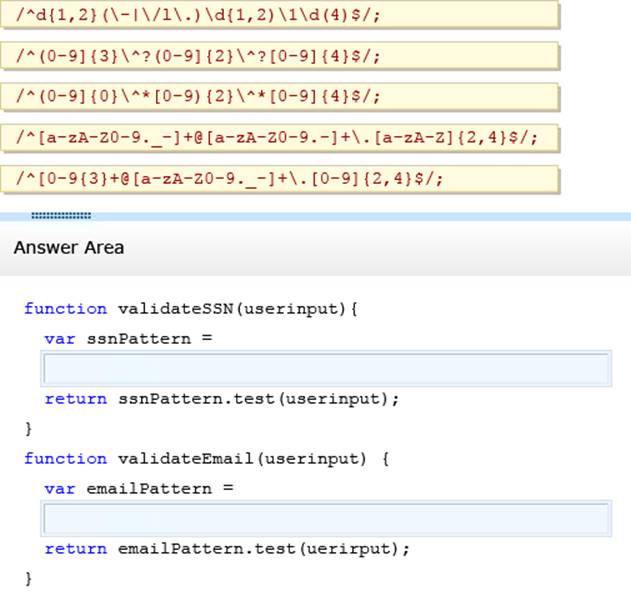Click the dotted splitter grip handle

click(x=61, y=214)
